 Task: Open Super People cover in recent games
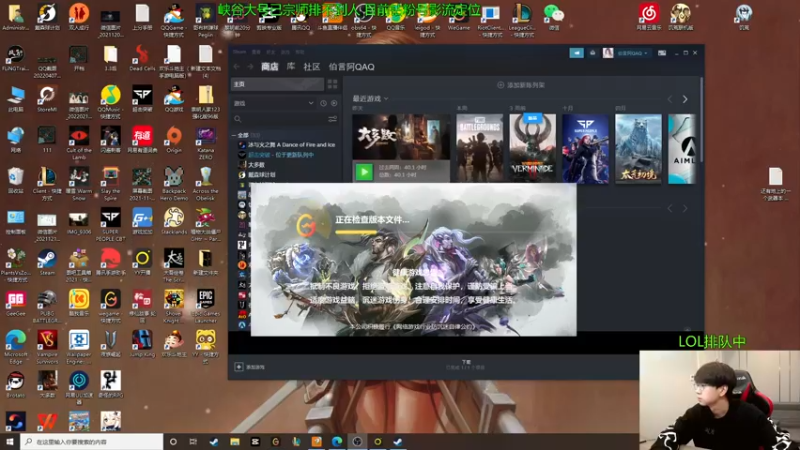click(585, 148)
